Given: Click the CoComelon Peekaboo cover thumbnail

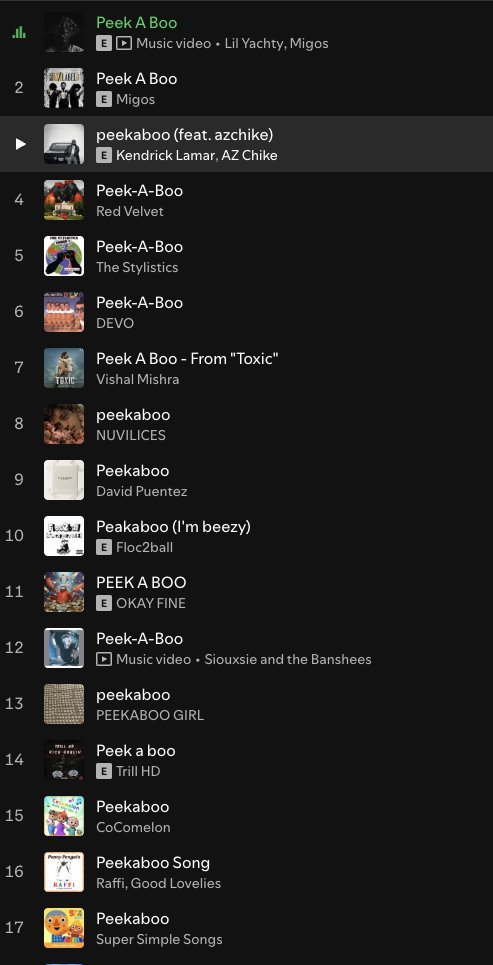Looking at the screenshot, I should click(x=64, y=816).
